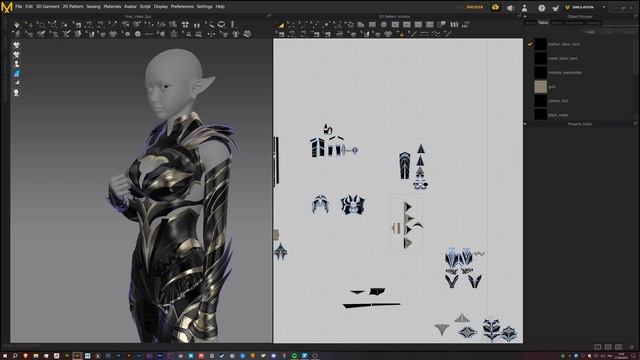Image resolution: width=640 pixels, height=360 pixels.
Task: Open the Materials menu
Action: (112, 7)
